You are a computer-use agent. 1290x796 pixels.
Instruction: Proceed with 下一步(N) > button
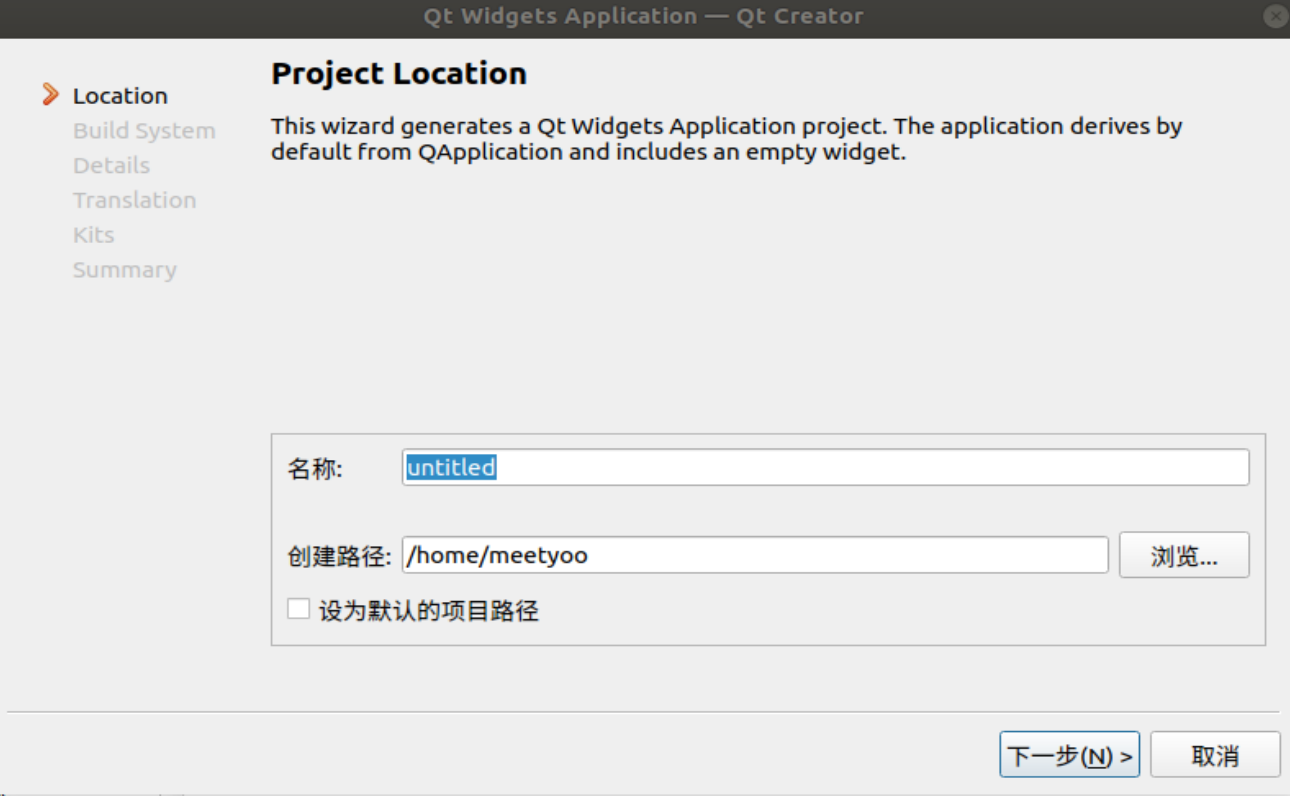tap(1069, 755)
